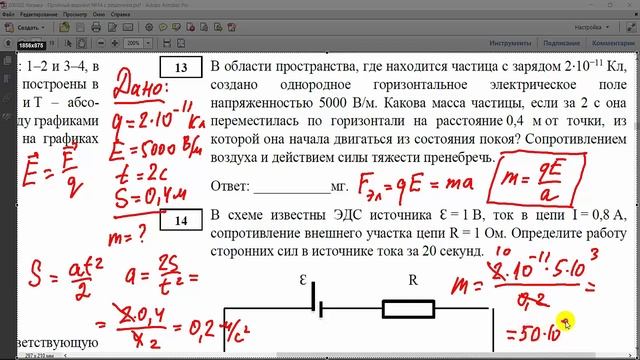Open the Справка menu
This screenshot has height=360, width=640.
pyautogui.click(x=120, y=14)
